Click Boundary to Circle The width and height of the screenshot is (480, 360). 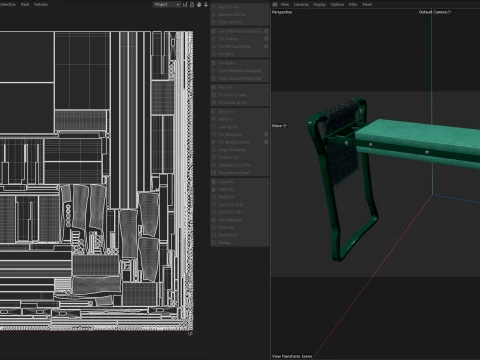click(240, 165)
